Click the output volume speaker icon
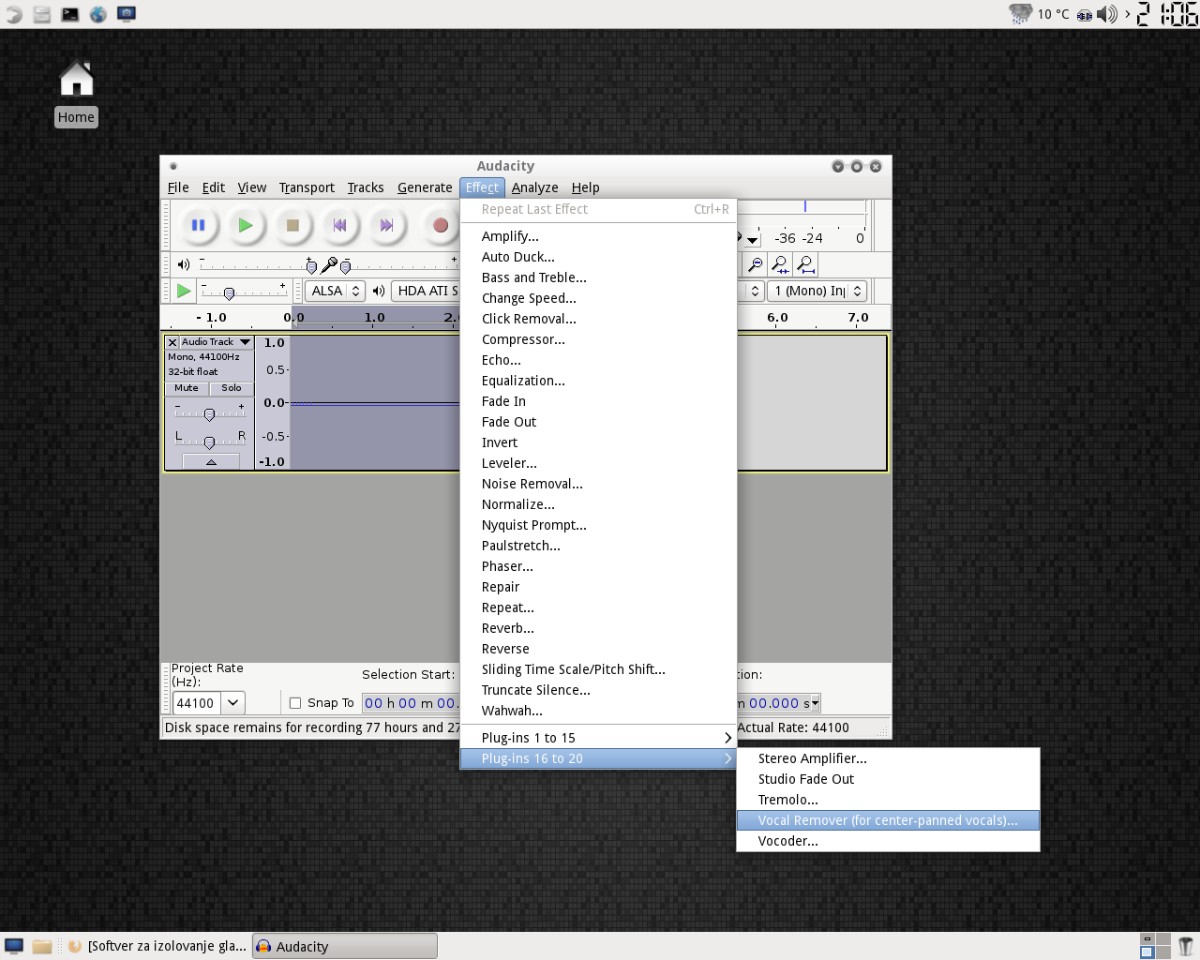The width and height of the screenshot is (1200, 960). pyautogui.click(x=183, y=265)
